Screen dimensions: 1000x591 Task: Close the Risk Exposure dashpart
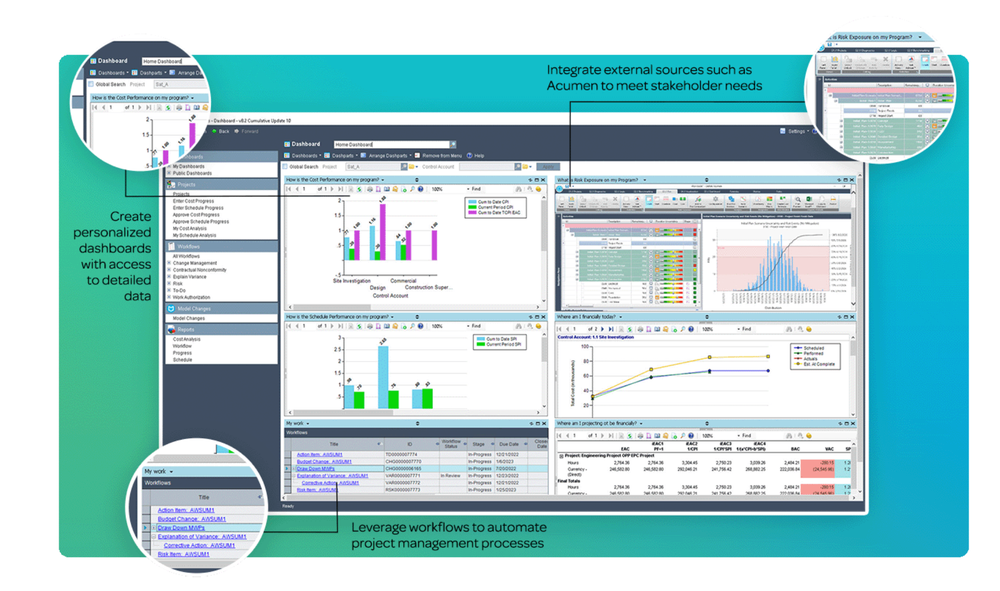852,180
